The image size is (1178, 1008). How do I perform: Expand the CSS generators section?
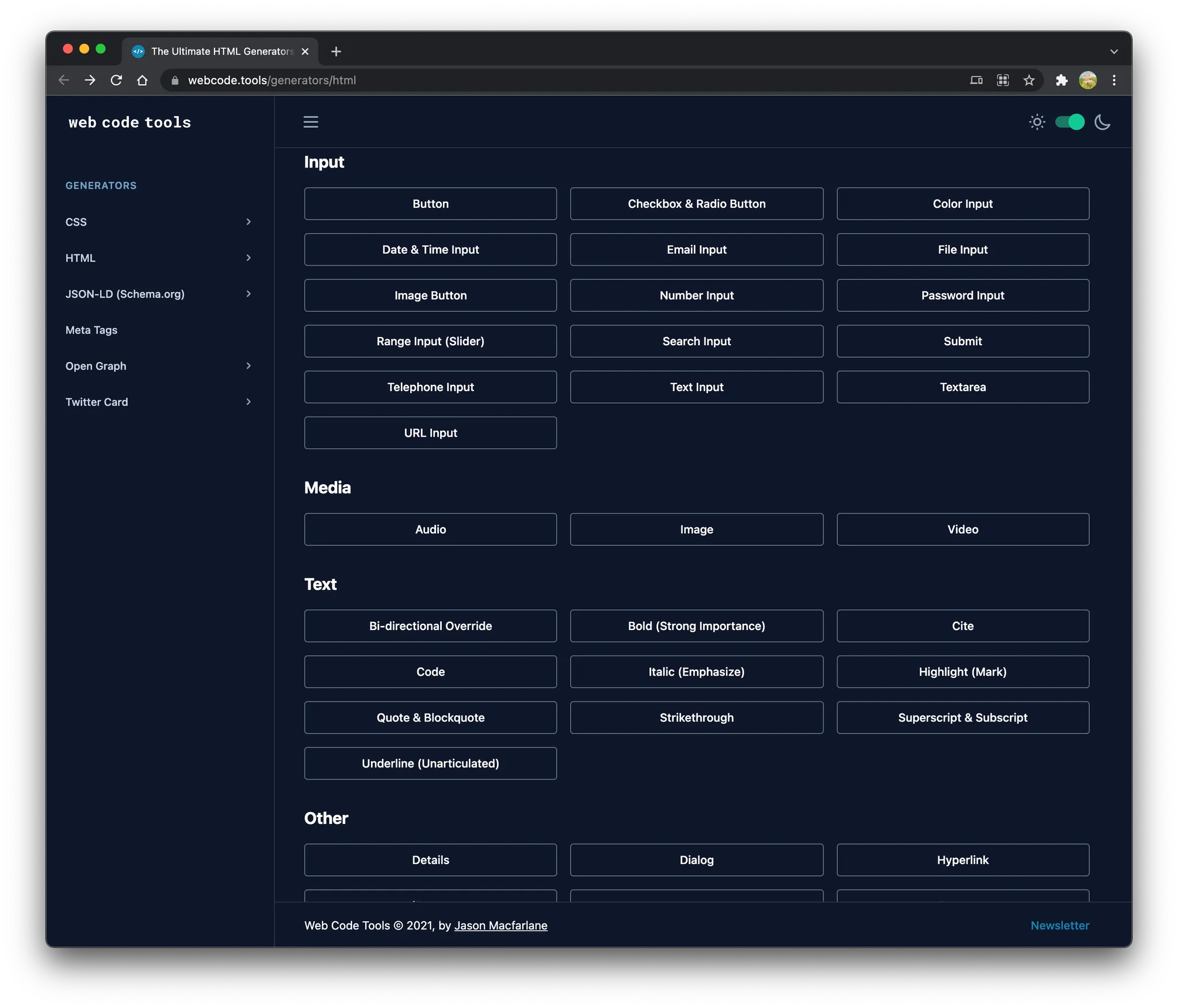click(x=158, y=222)
